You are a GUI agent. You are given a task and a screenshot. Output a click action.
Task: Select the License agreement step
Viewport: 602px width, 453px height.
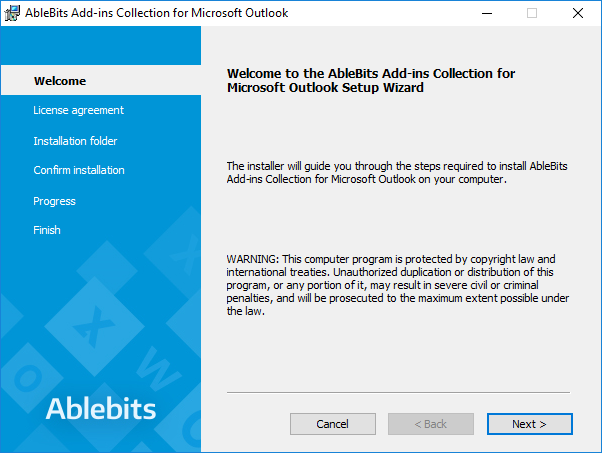click(78, 111)
